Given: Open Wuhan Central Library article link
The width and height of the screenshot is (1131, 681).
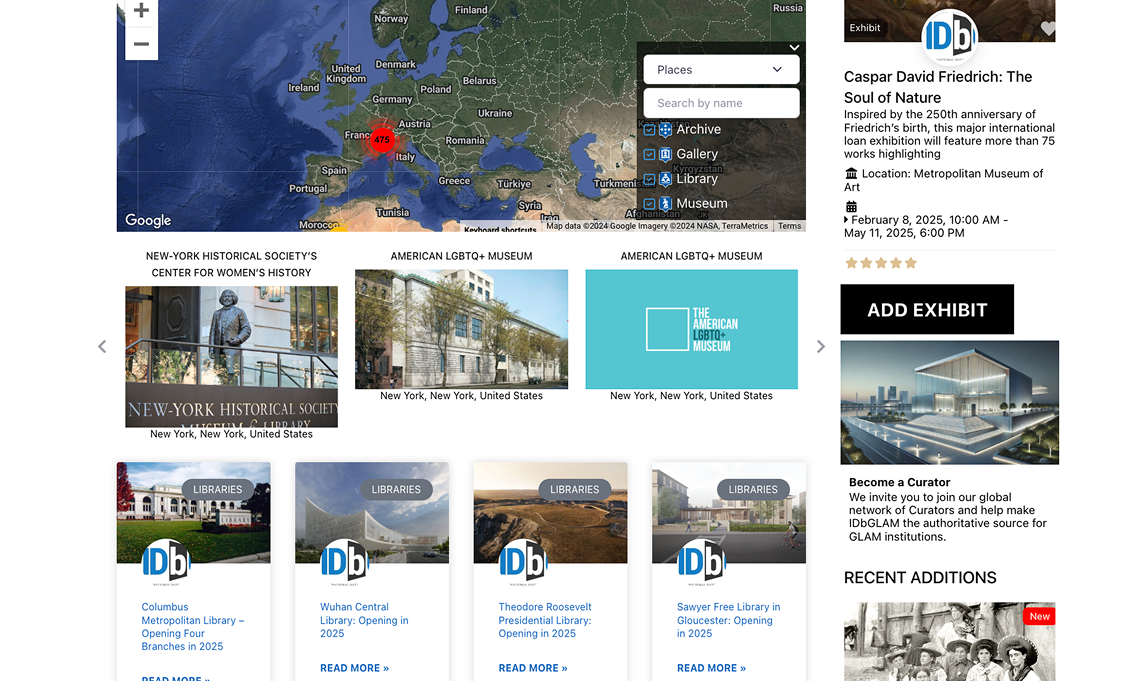Looking at the screenshot, I should [364, 620].
